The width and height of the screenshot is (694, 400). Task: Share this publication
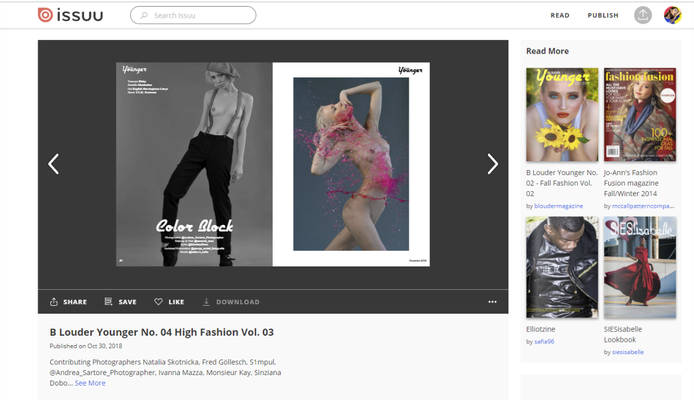(68, 301)
